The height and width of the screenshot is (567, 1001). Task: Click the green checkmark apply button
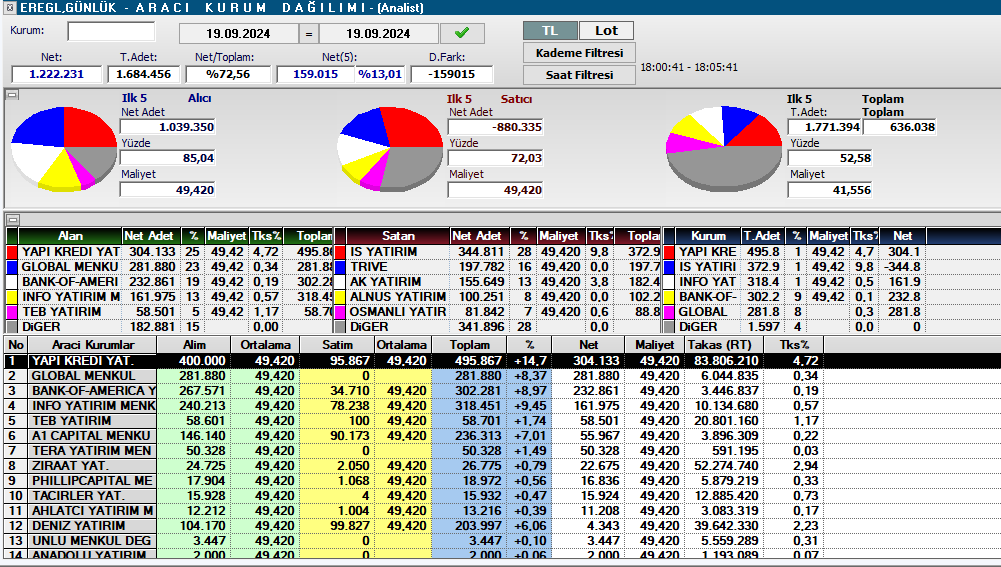[462, 33]
